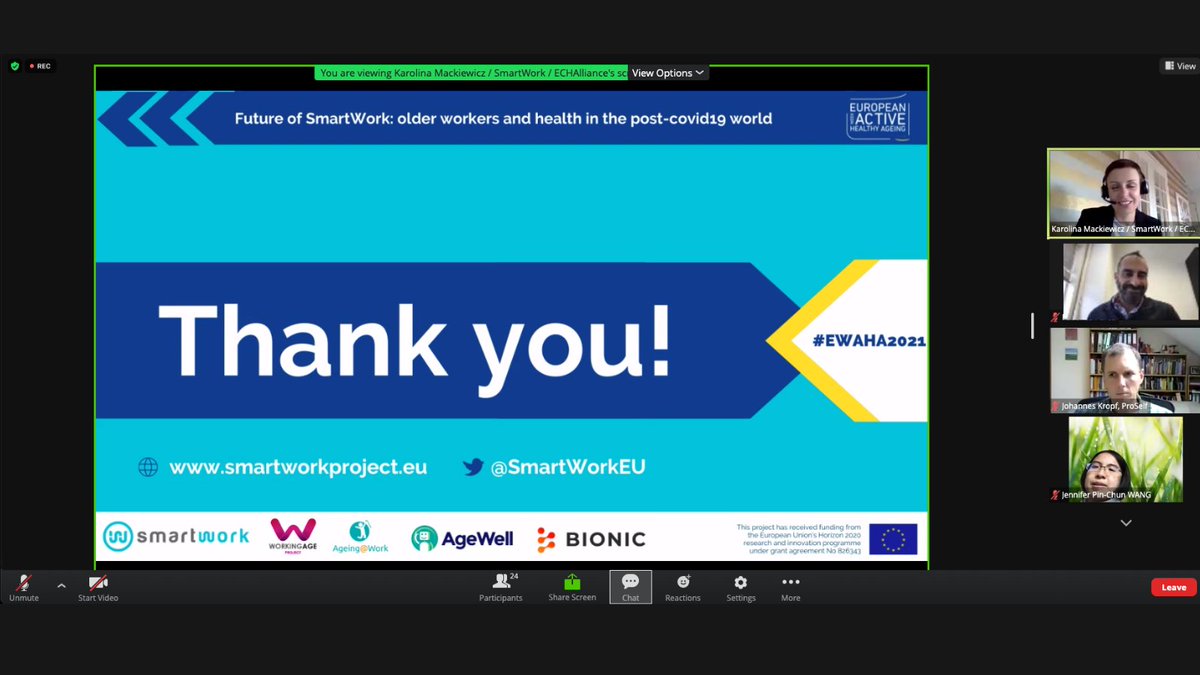Click the www.smartworkproject.eu link on slide
The height and width of the screenshot is (675, 1200).
[x=298, y=467]
